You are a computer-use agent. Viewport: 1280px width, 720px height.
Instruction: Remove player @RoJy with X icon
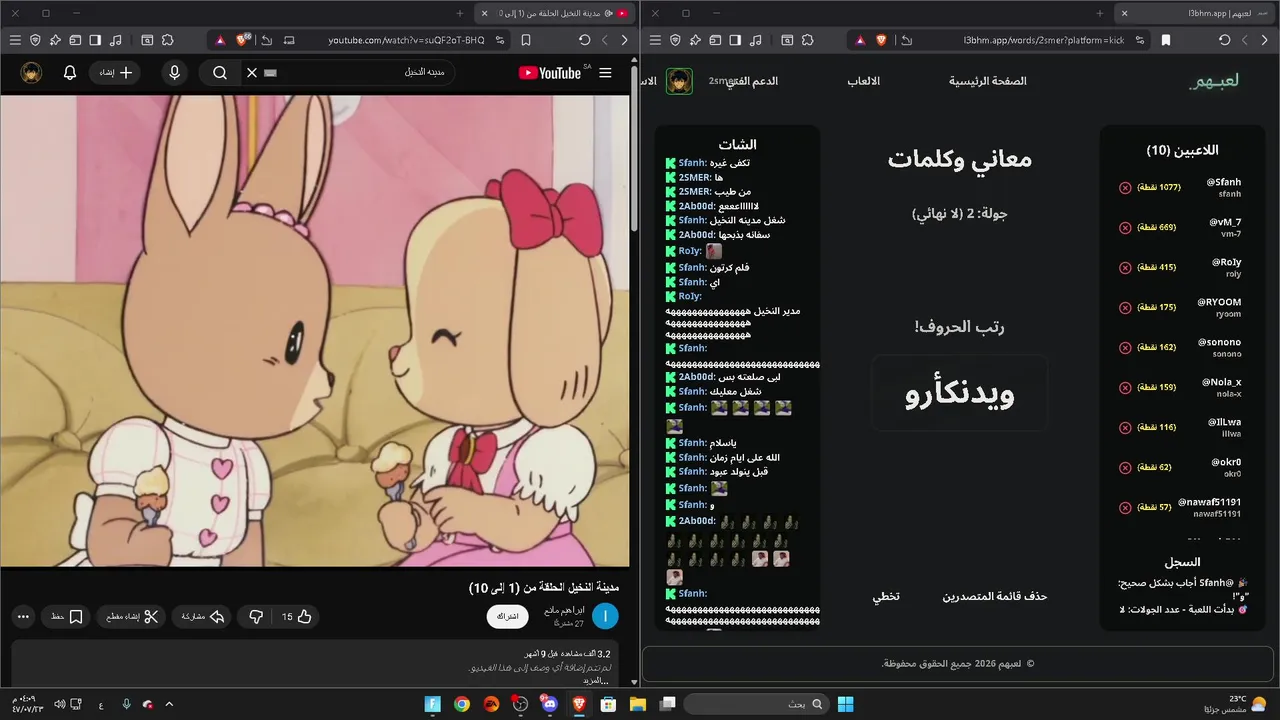pyautogui.click(x=1125, y=267)
